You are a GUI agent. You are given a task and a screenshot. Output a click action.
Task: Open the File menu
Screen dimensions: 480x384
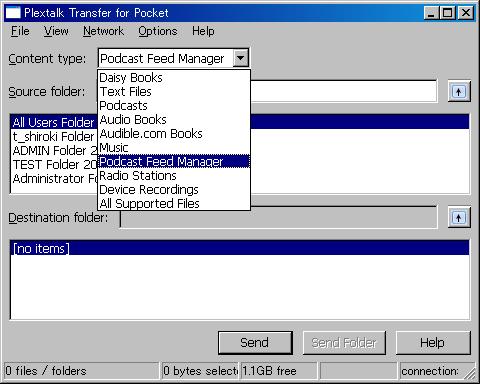click(x=20, y=31)
